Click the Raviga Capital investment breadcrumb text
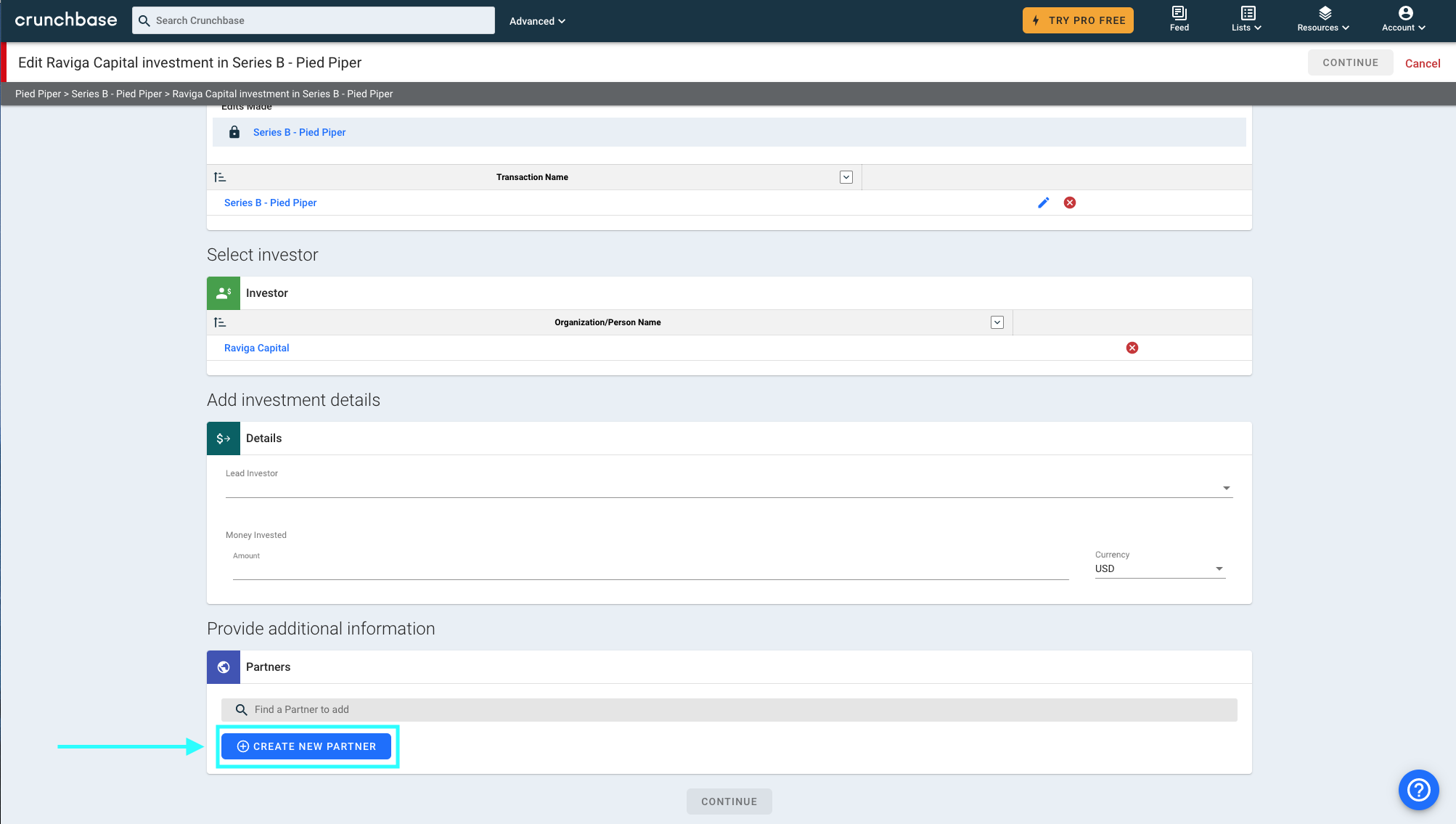This screenshot has height=824, width=1456. (282, 94)
